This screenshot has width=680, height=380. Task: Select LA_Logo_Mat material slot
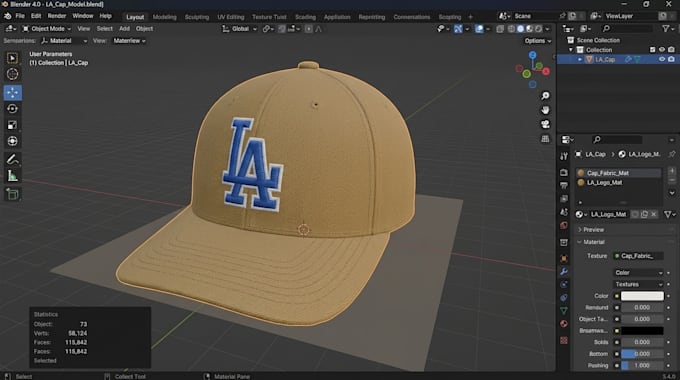click(x=618, y=183)
